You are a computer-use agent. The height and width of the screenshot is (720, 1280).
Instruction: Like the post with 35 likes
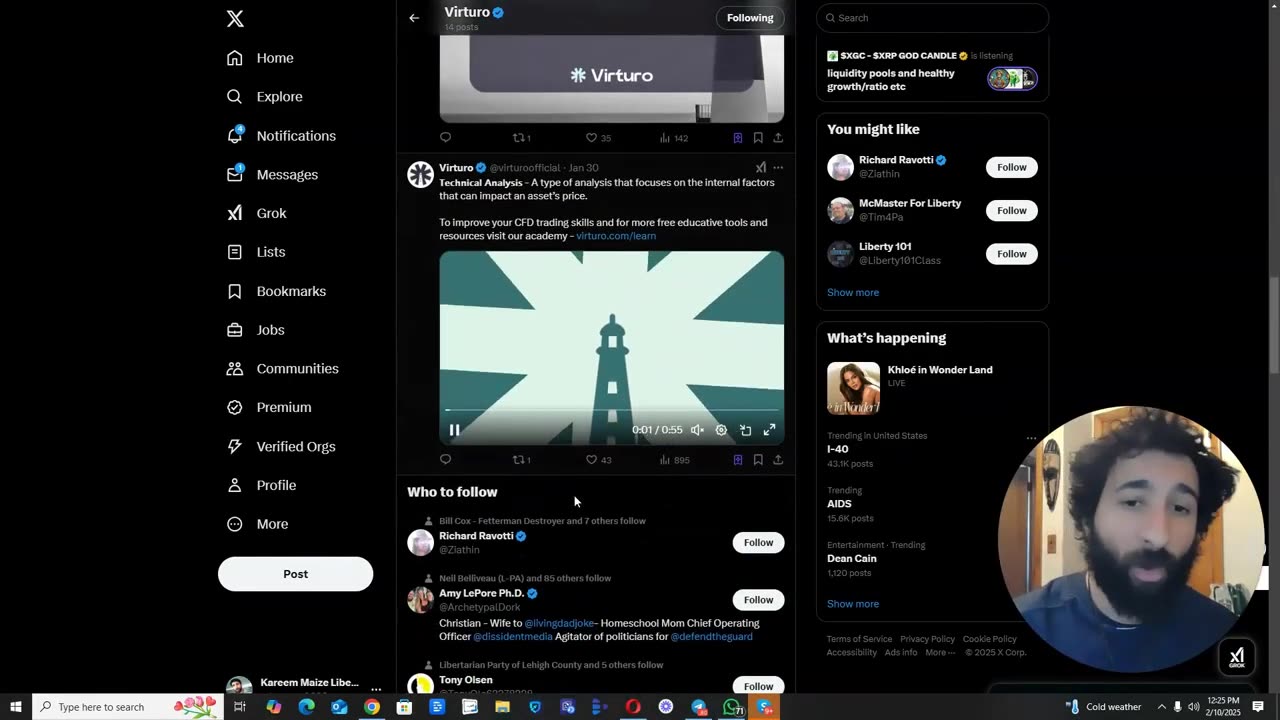[x=597, y=138]
